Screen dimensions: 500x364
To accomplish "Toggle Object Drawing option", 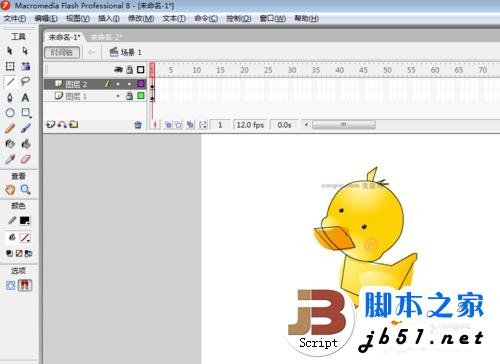I will pos(10,285).
